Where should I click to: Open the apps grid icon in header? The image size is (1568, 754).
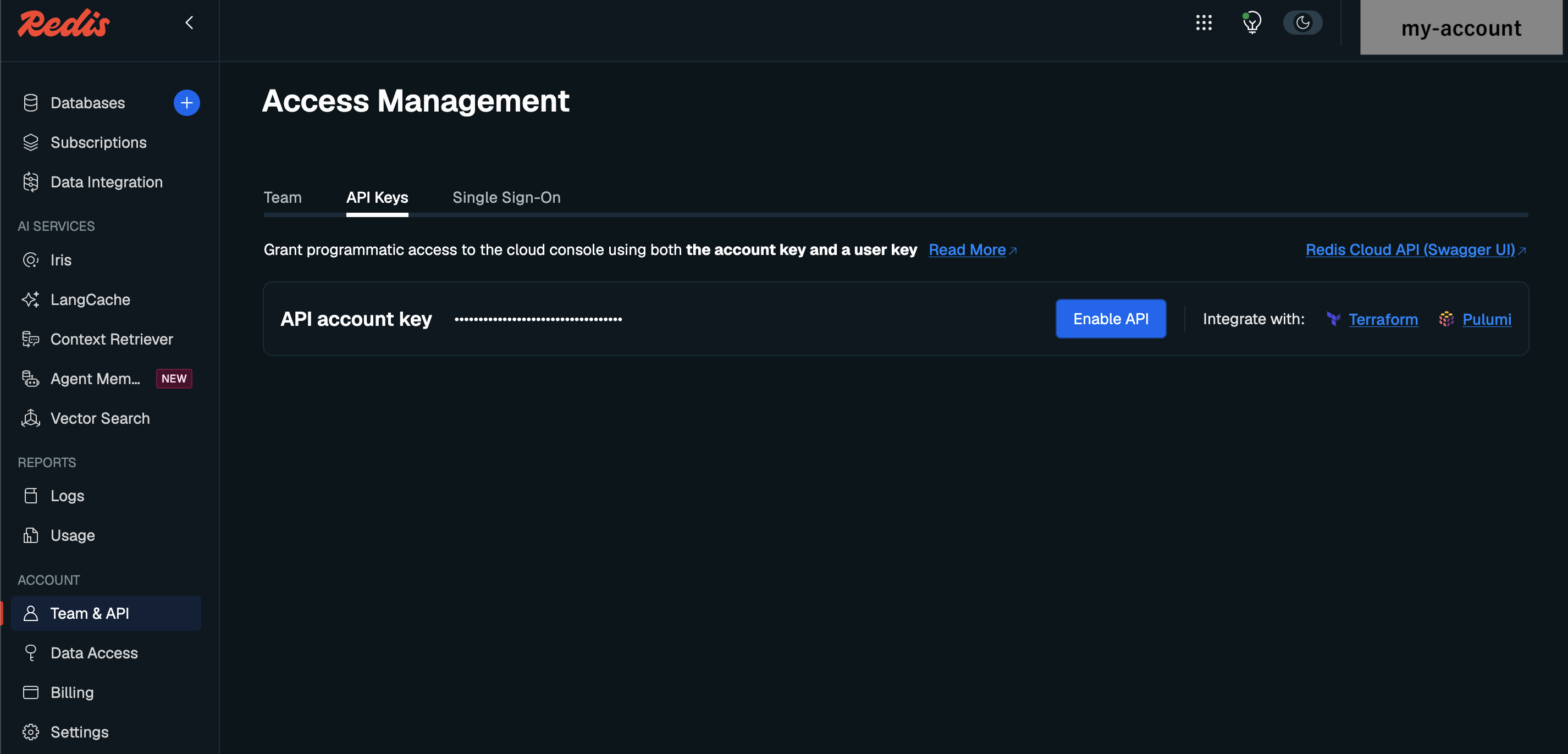tap(1204, 23)
